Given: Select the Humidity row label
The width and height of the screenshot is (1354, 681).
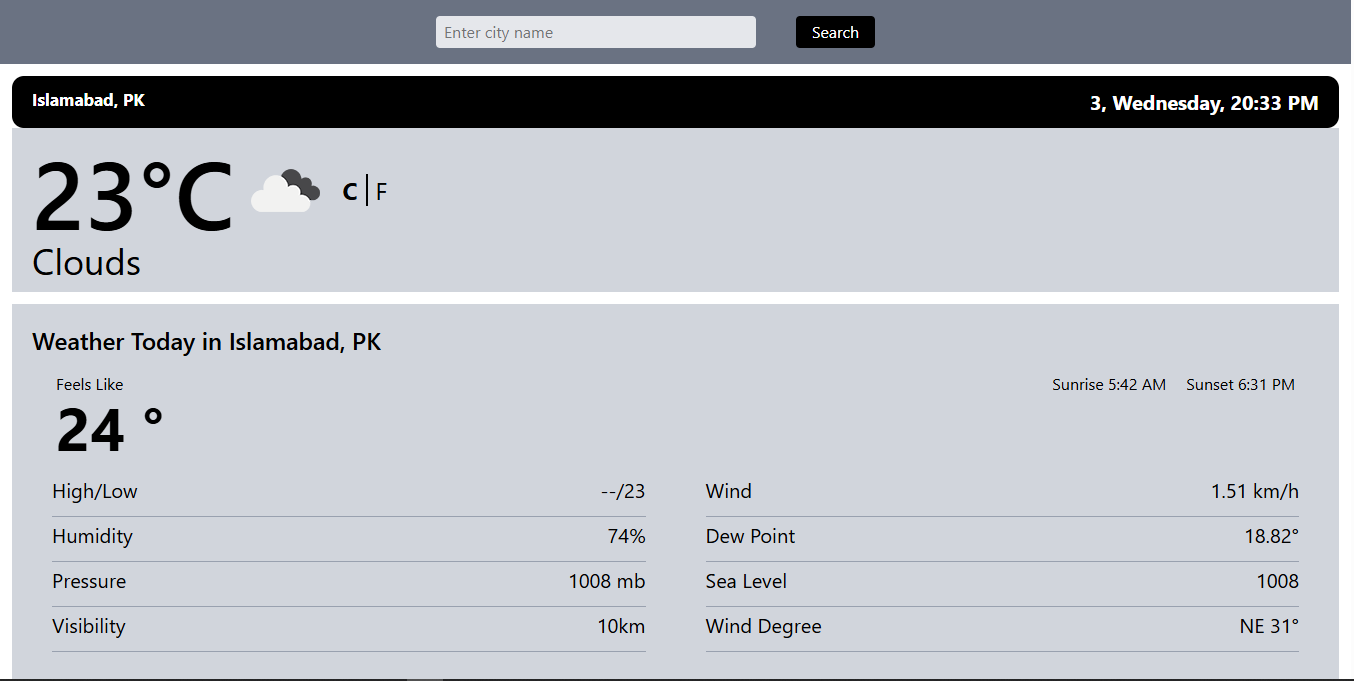Looking at the screenshot, I should 92,537.
